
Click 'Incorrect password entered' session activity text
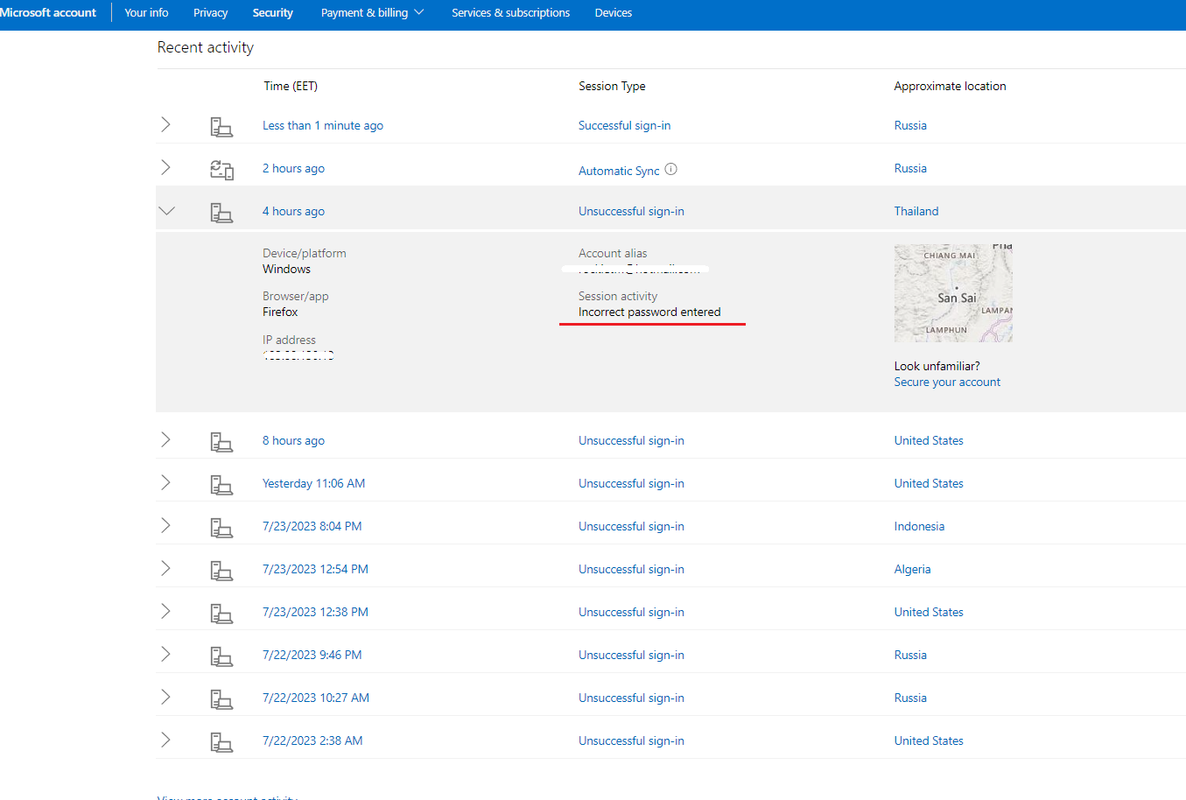tap(649, 312)
